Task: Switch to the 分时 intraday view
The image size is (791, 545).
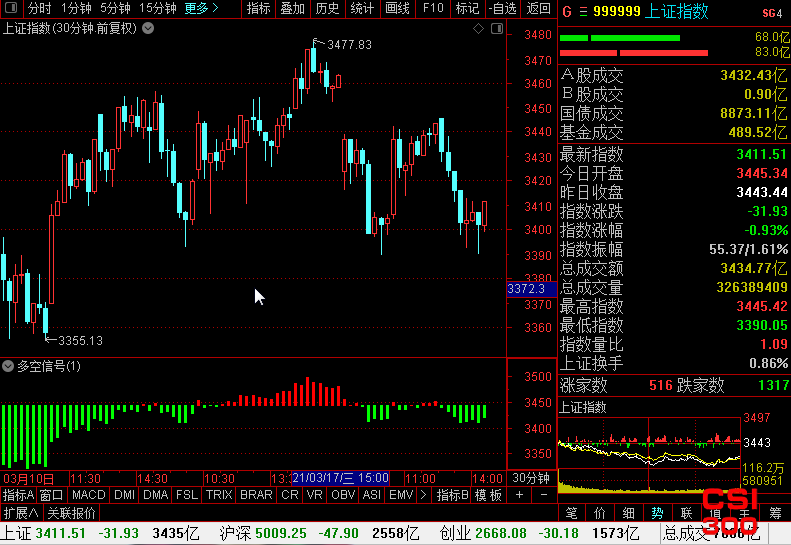Action: point(39,8)
